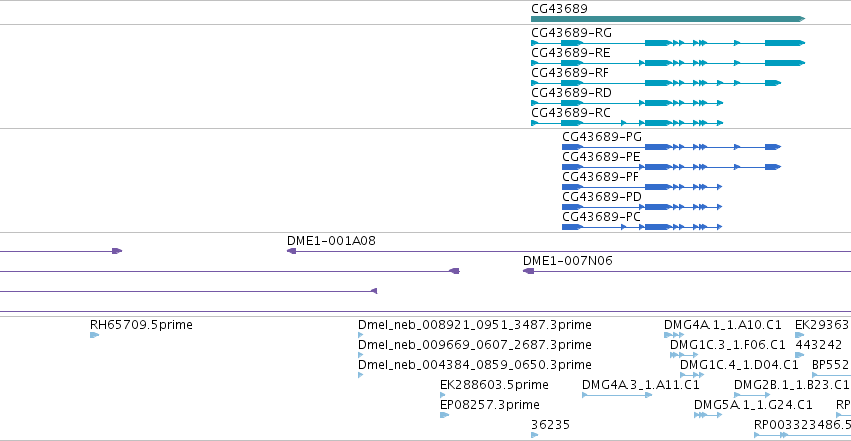Click the CG43689-RF transcript glyph

pyautogui.click(x=656, y=83)
